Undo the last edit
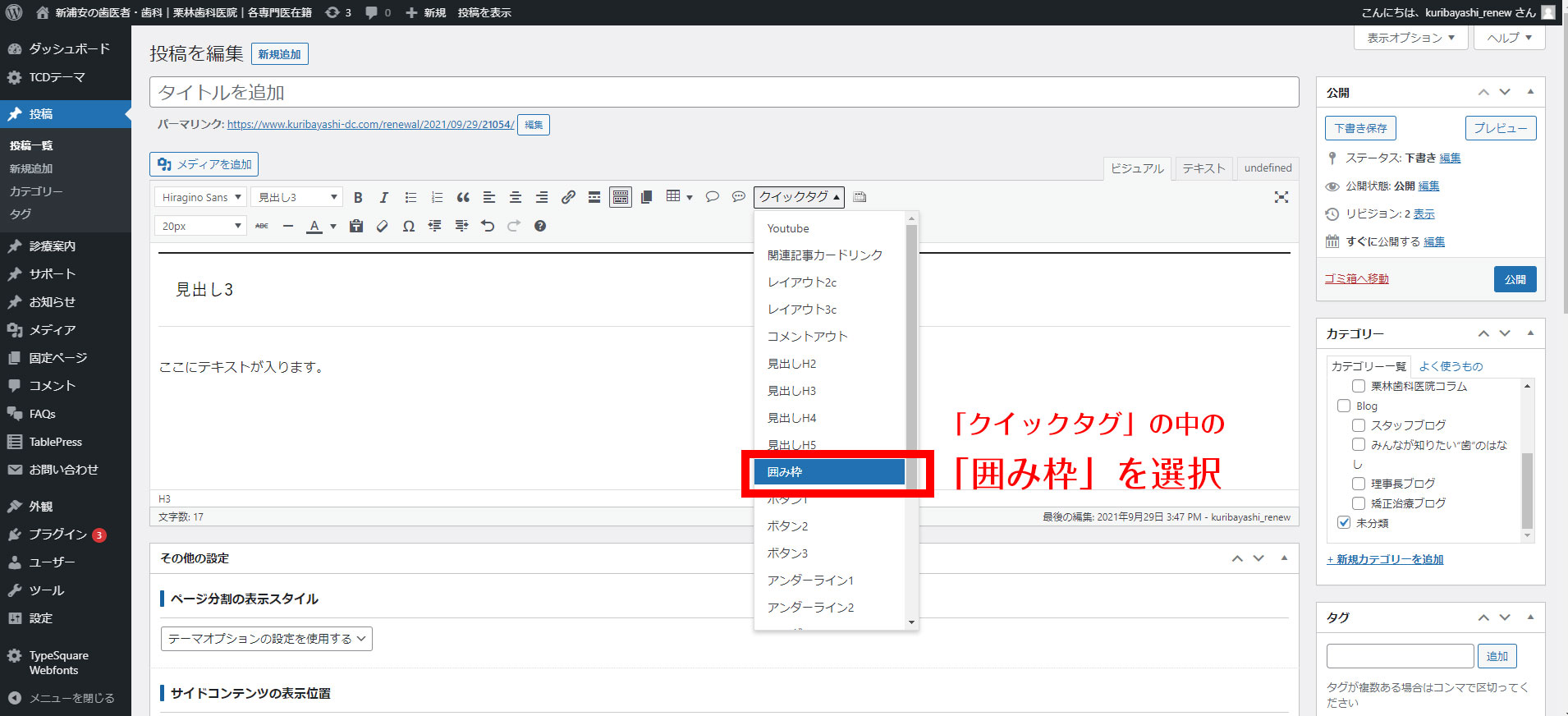The height and width of the screenshot is (716, 1568). click(x=488, y=226)
